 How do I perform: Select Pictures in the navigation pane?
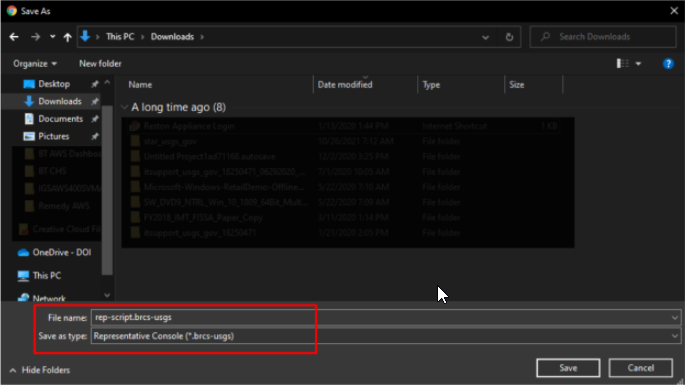(x=54, y=136)
